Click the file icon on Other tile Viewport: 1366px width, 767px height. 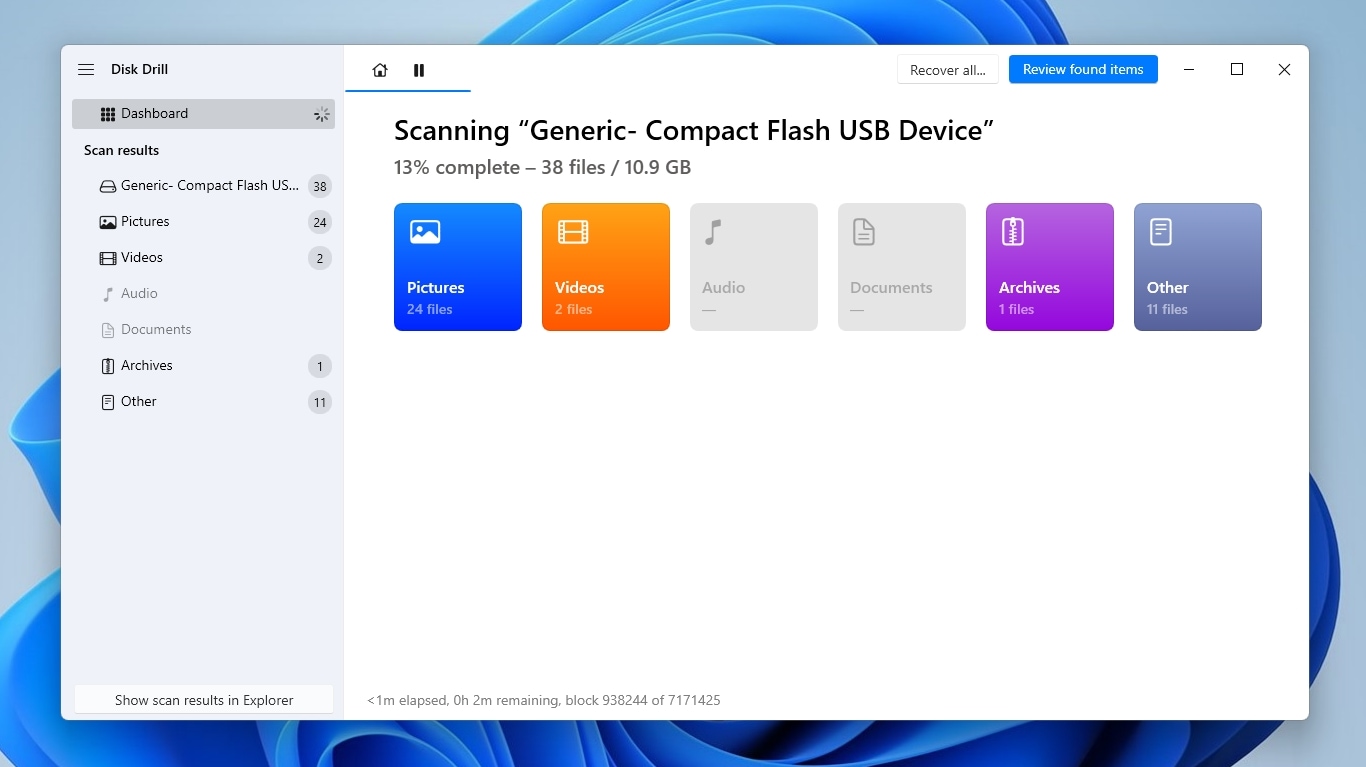[x=1160, y=232]
